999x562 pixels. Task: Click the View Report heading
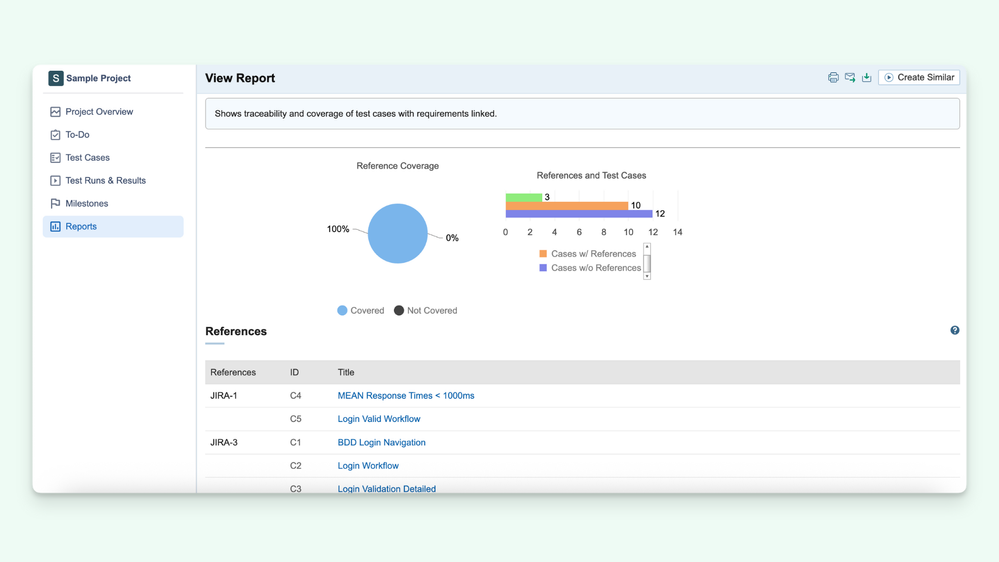(x=240, y=78)
